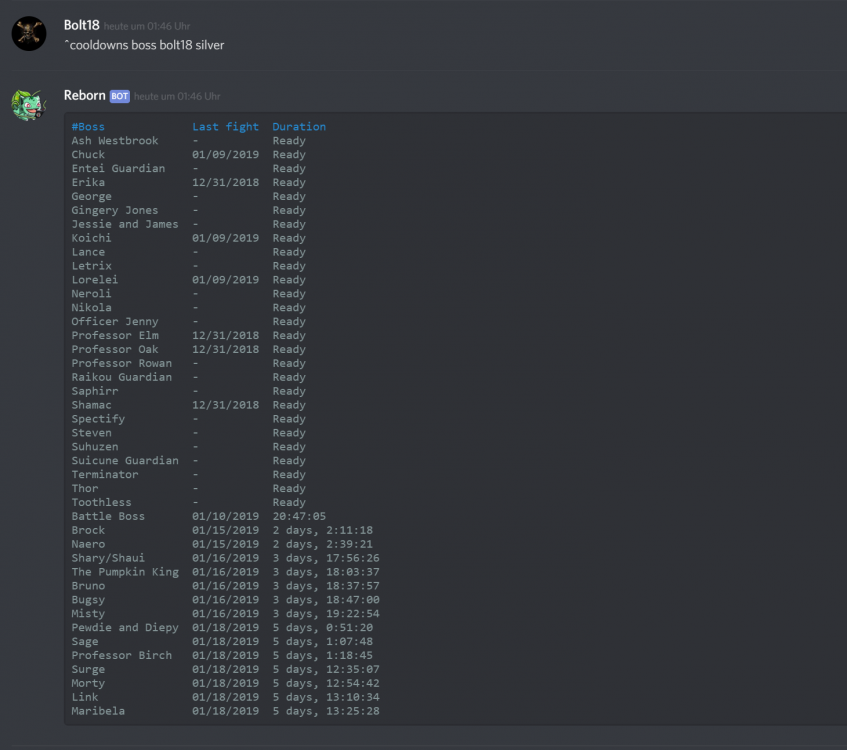The width and height of the screenshot is (847, 750).
Task: Click the Reborn username
Action: 84,96
